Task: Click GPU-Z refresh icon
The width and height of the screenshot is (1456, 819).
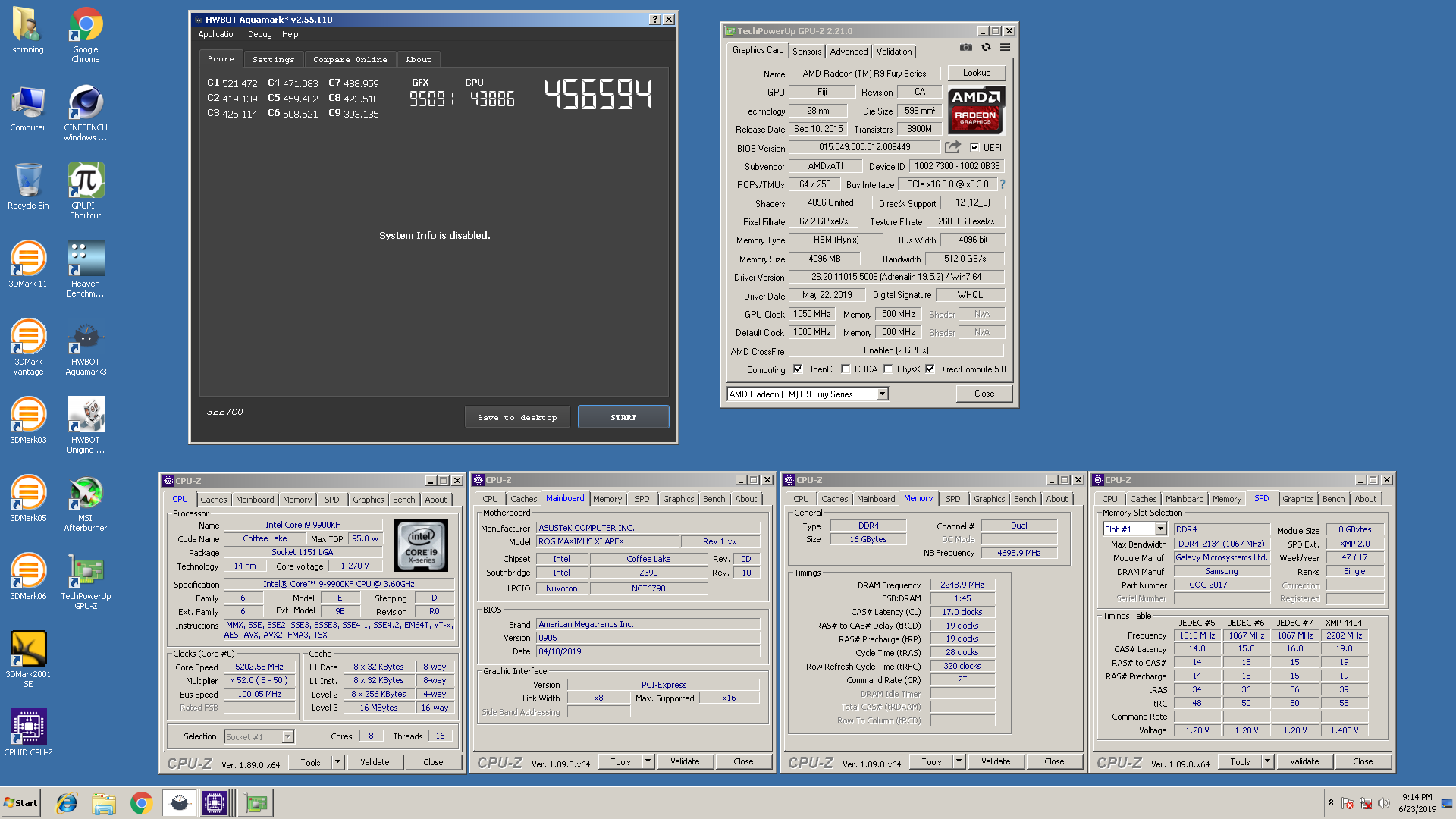Action: 986,47
